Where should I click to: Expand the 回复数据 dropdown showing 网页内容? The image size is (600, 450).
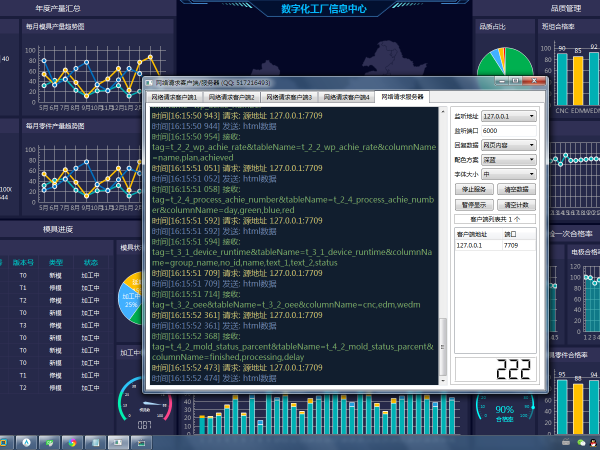509,145
